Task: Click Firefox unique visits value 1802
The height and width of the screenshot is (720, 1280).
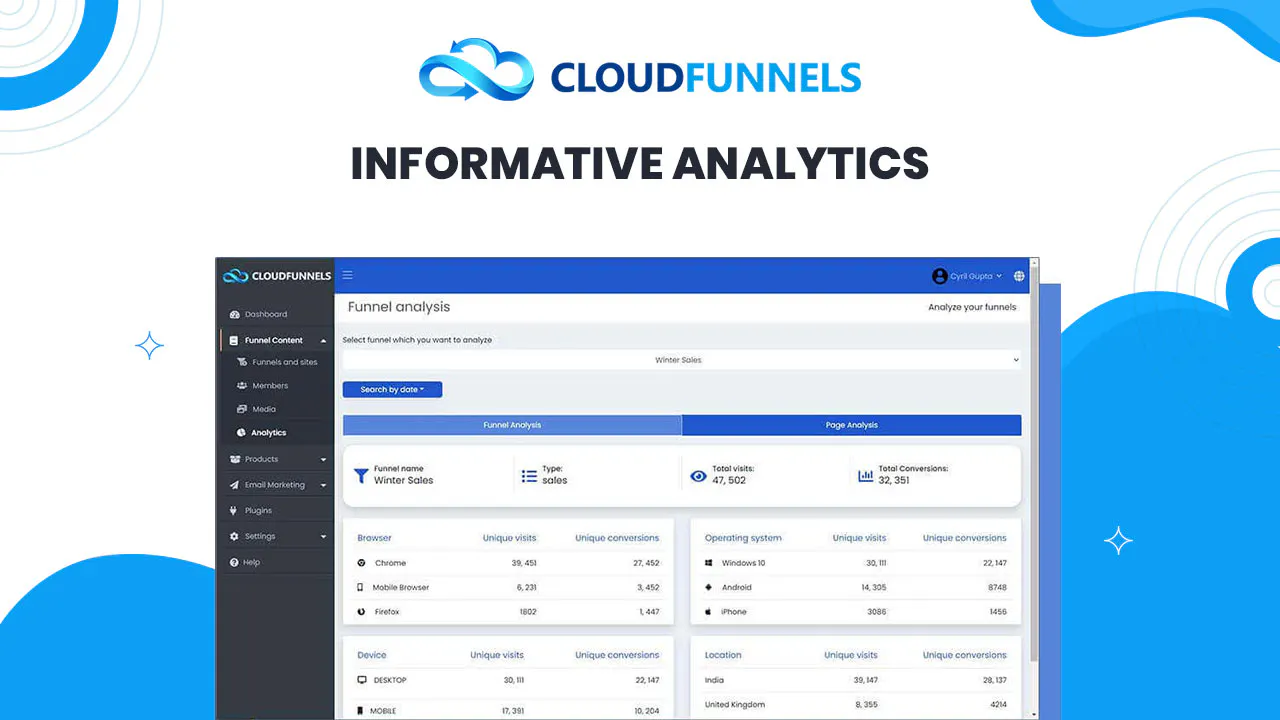Action: click(528, 611)
